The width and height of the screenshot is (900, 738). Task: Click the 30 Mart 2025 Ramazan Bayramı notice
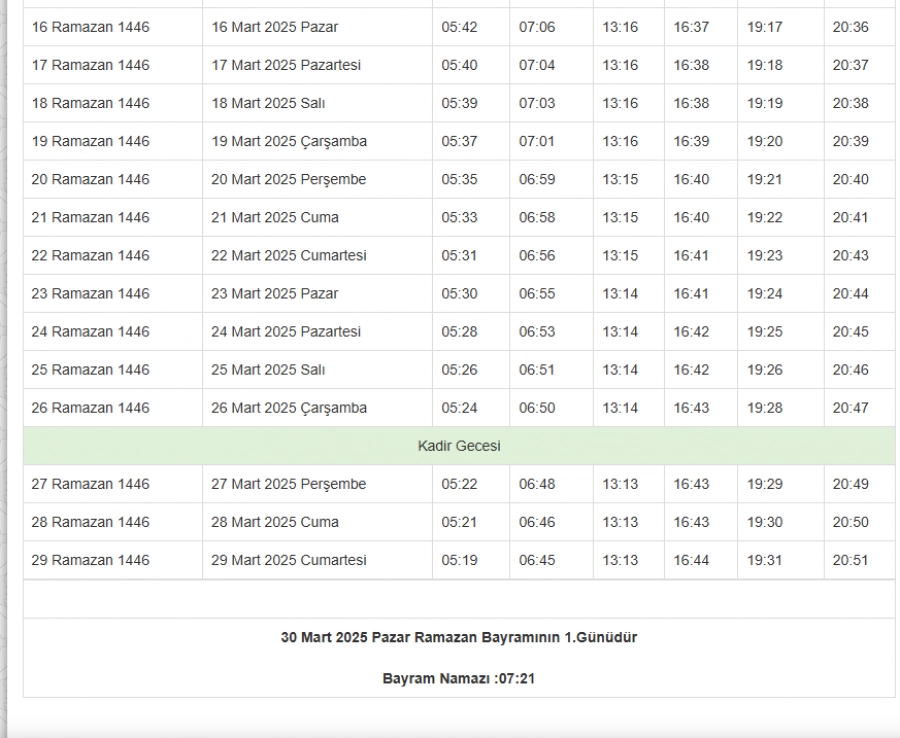coord(459,638)
